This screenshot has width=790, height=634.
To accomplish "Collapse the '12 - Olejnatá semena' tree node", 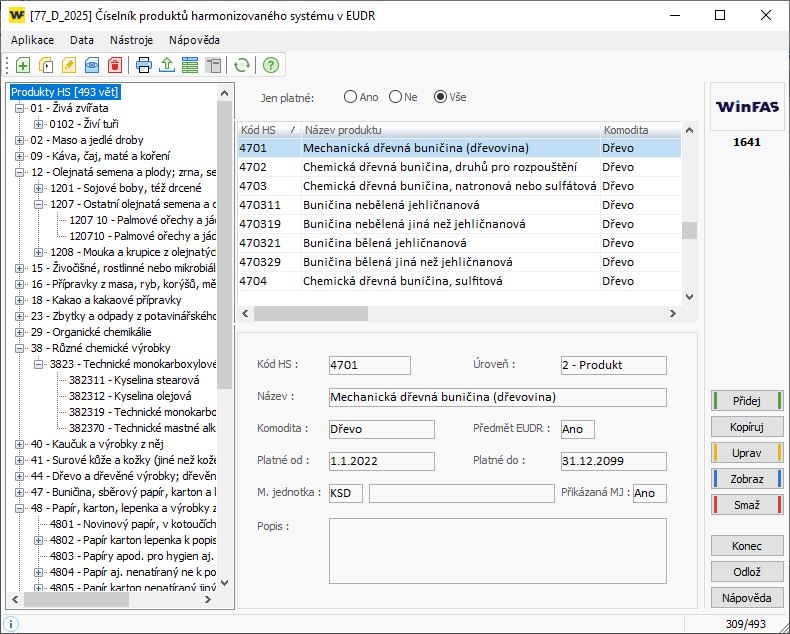I will tap(21, 172).
